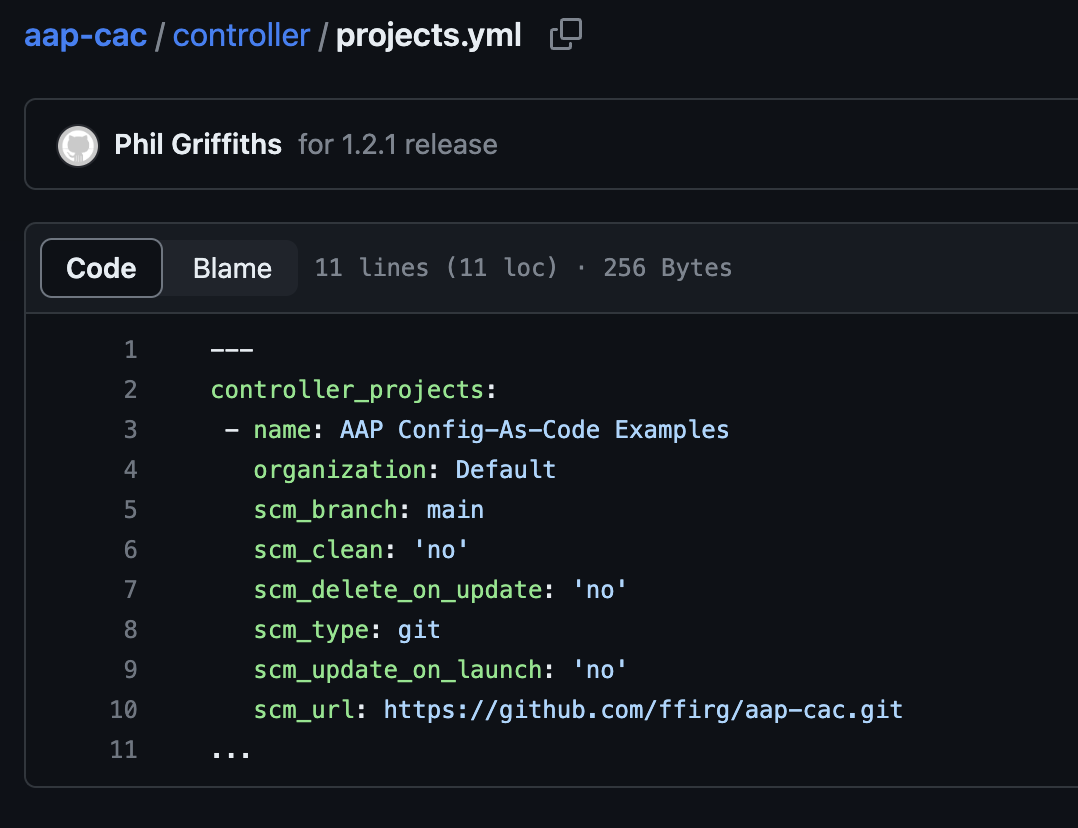Click the '---' document start marker
Image resolution: width=1078 pixels, height=828 pixels.
click(x=232, y=350)
